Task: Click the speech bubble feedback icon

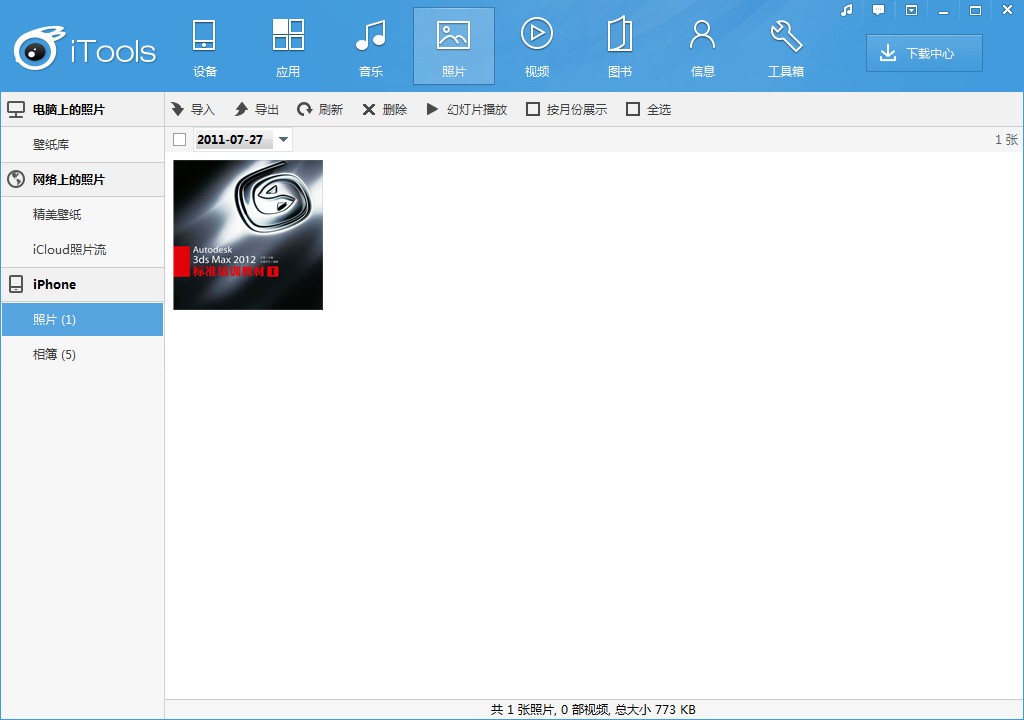Action: [878, 10]
